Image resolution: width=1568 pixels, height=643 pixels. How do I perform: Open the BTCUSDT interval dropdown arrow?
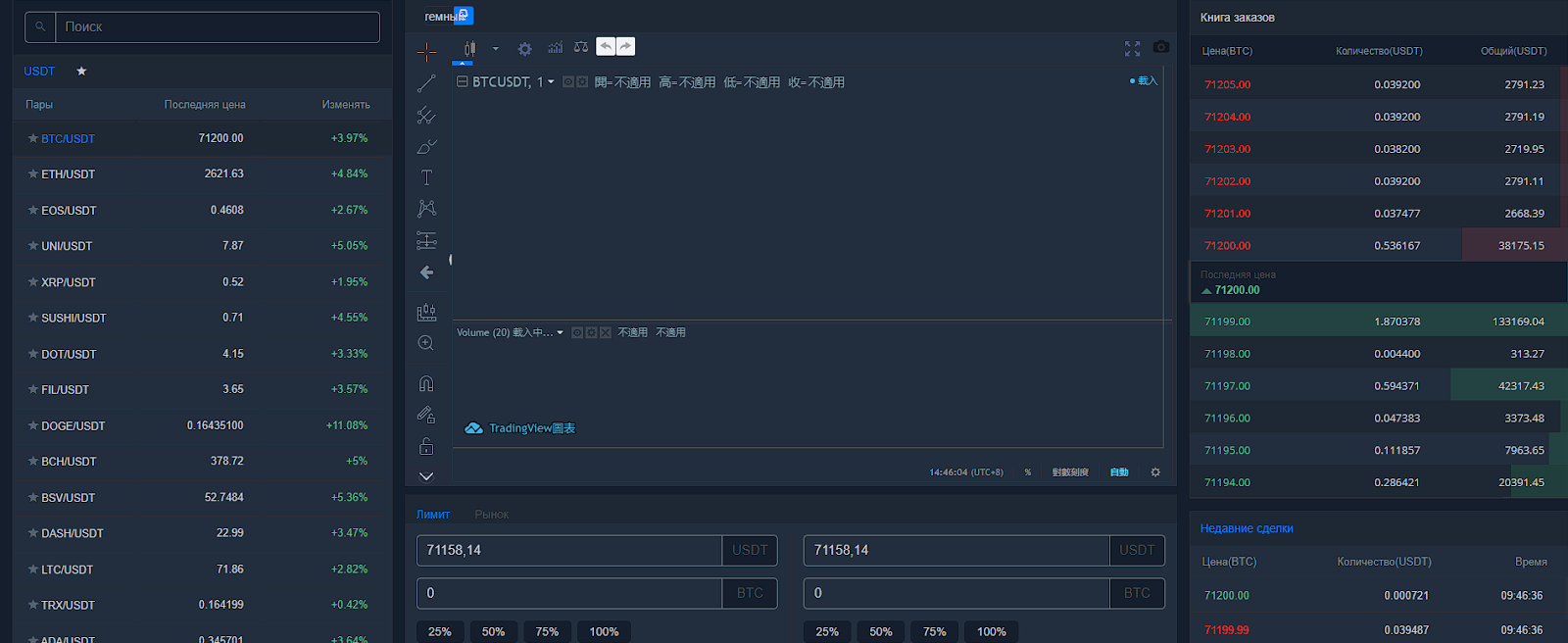[551, 82]
